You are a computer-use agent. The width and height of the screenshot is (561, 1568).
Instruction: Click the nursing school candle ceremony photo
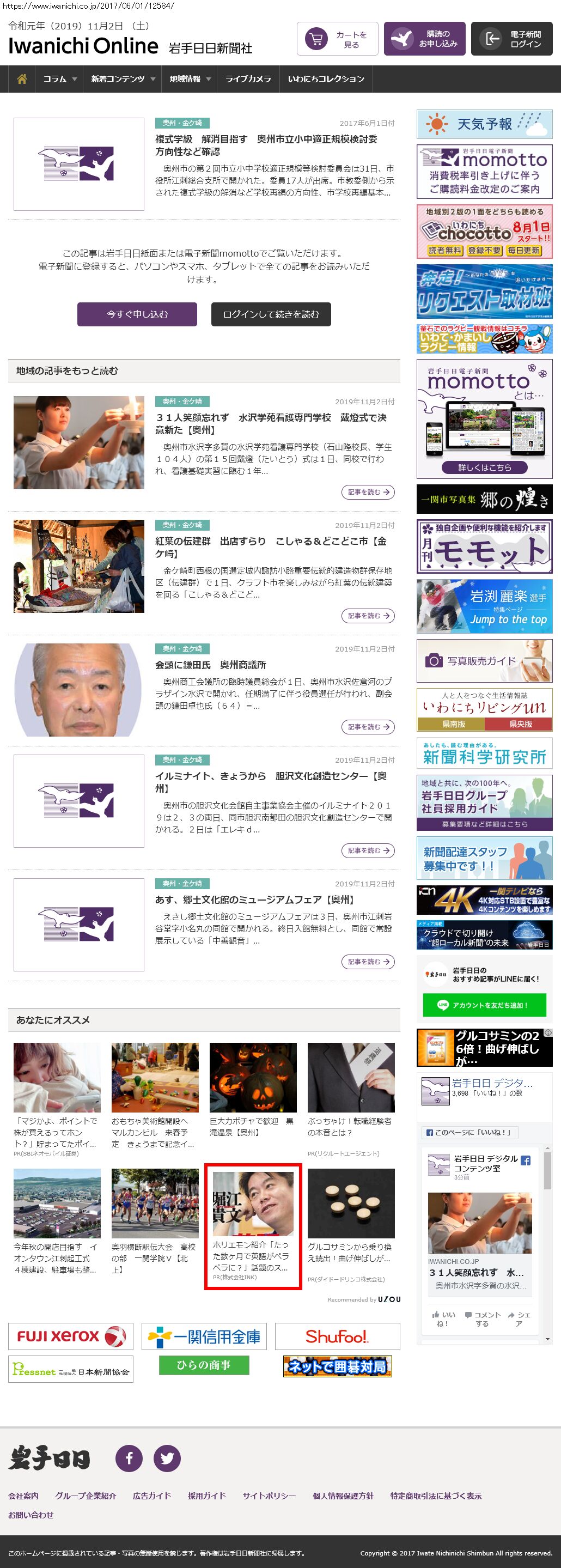click(x=79, y=442)
